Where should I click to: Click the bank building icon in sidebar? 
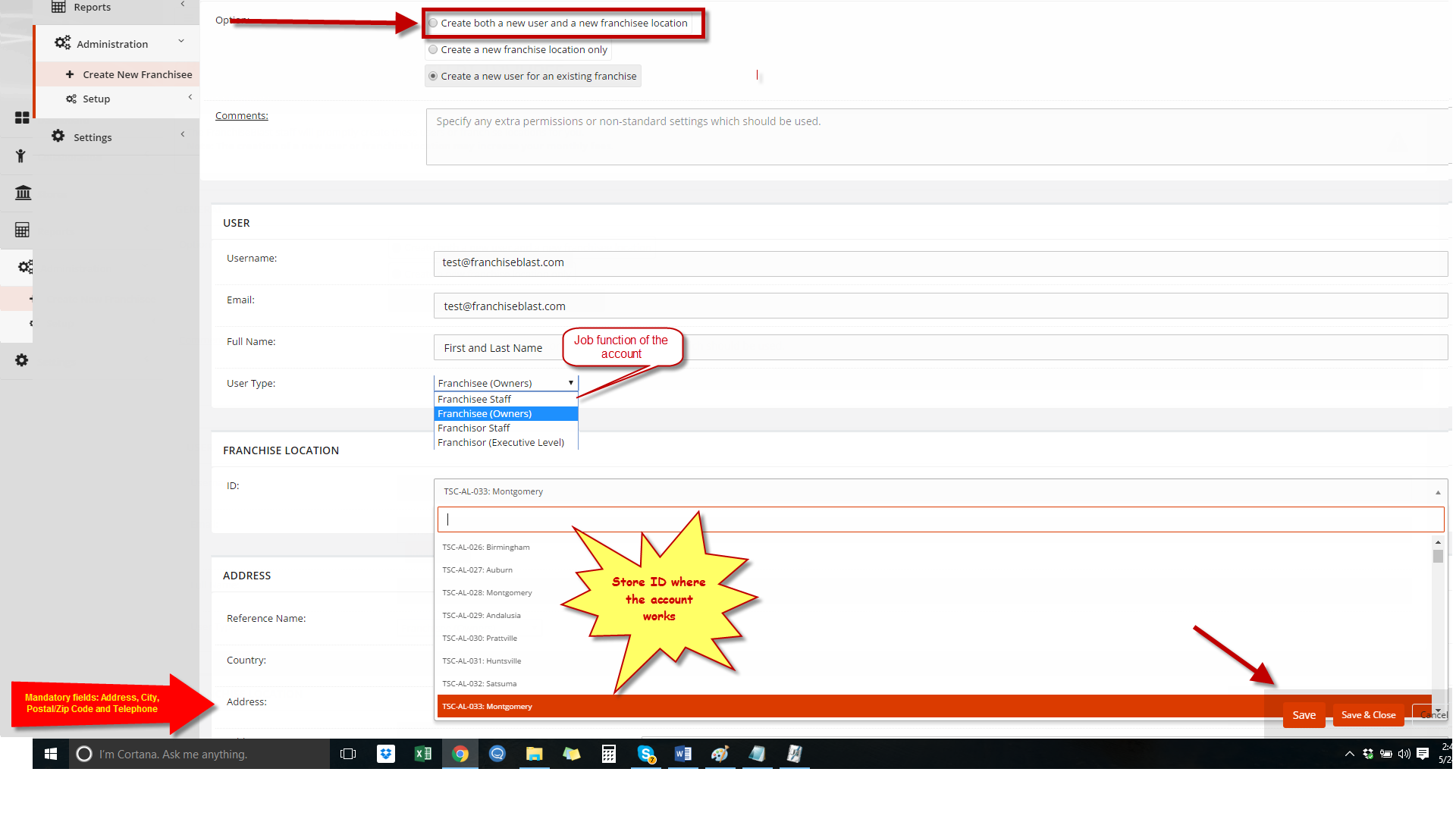pos(23,193)
